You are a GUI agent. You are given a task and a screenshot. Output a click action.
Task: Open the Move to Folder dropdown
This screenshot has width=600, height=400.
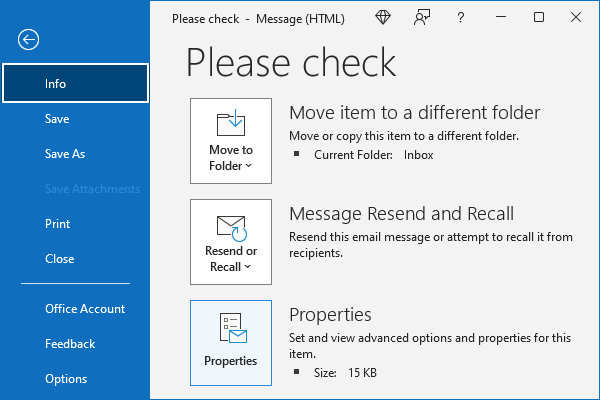click(231, 141)
